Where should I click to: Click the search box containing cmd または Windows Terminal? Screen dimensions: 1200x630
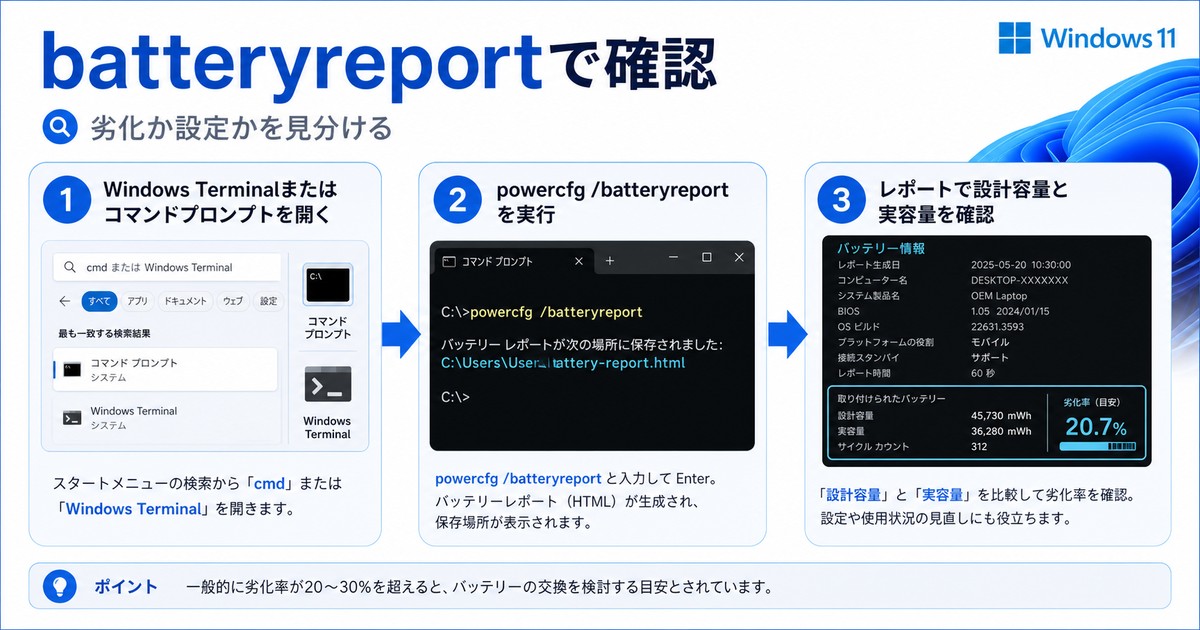pyautogui.click(x=167, y=267)
